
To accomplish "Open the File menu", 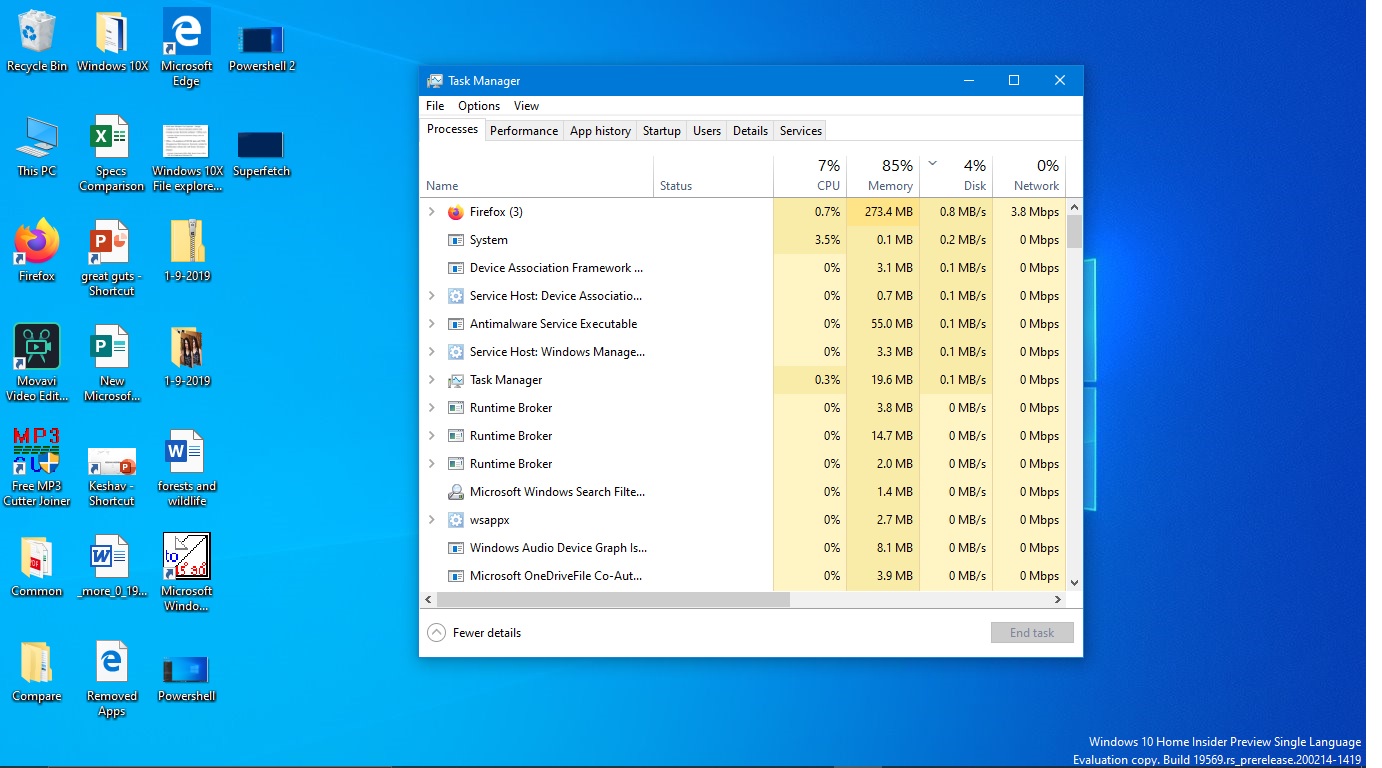I will coord(435,106).
